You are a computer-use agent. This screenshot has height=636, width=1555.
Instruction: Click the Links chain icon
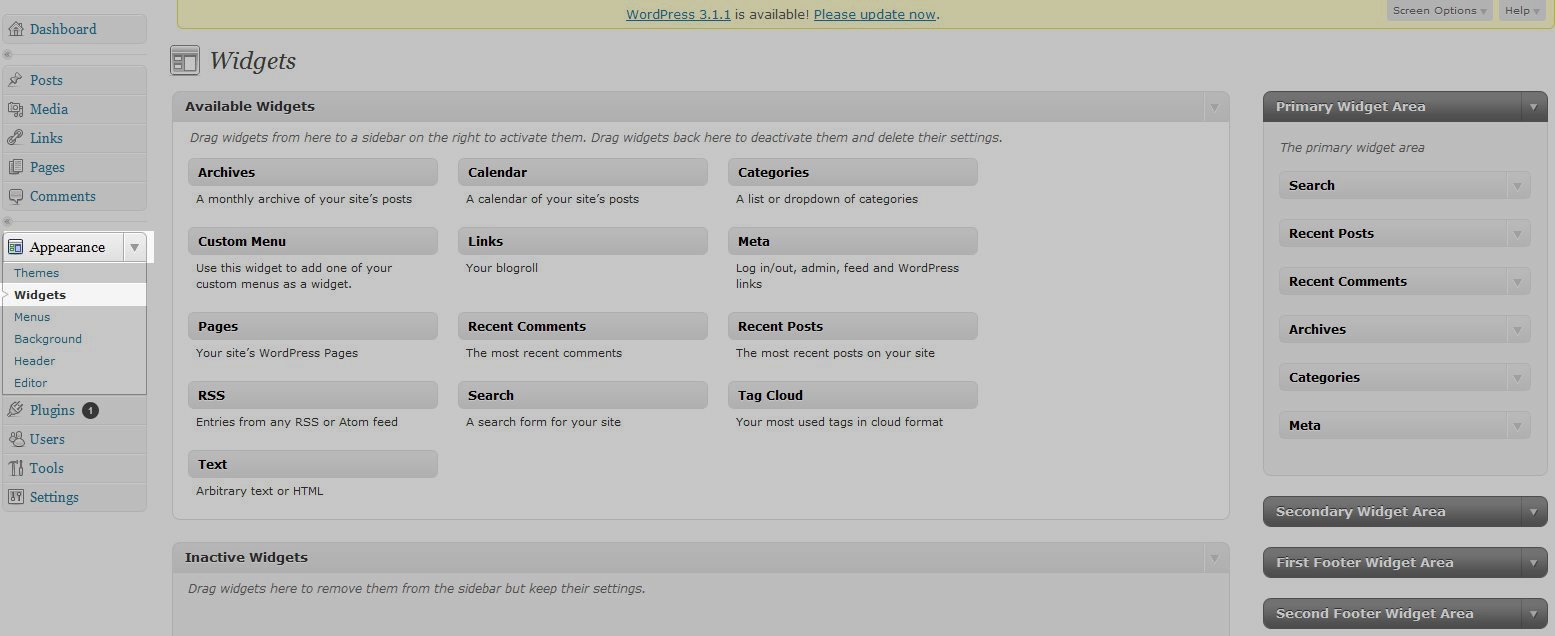[x=16, y=138]
